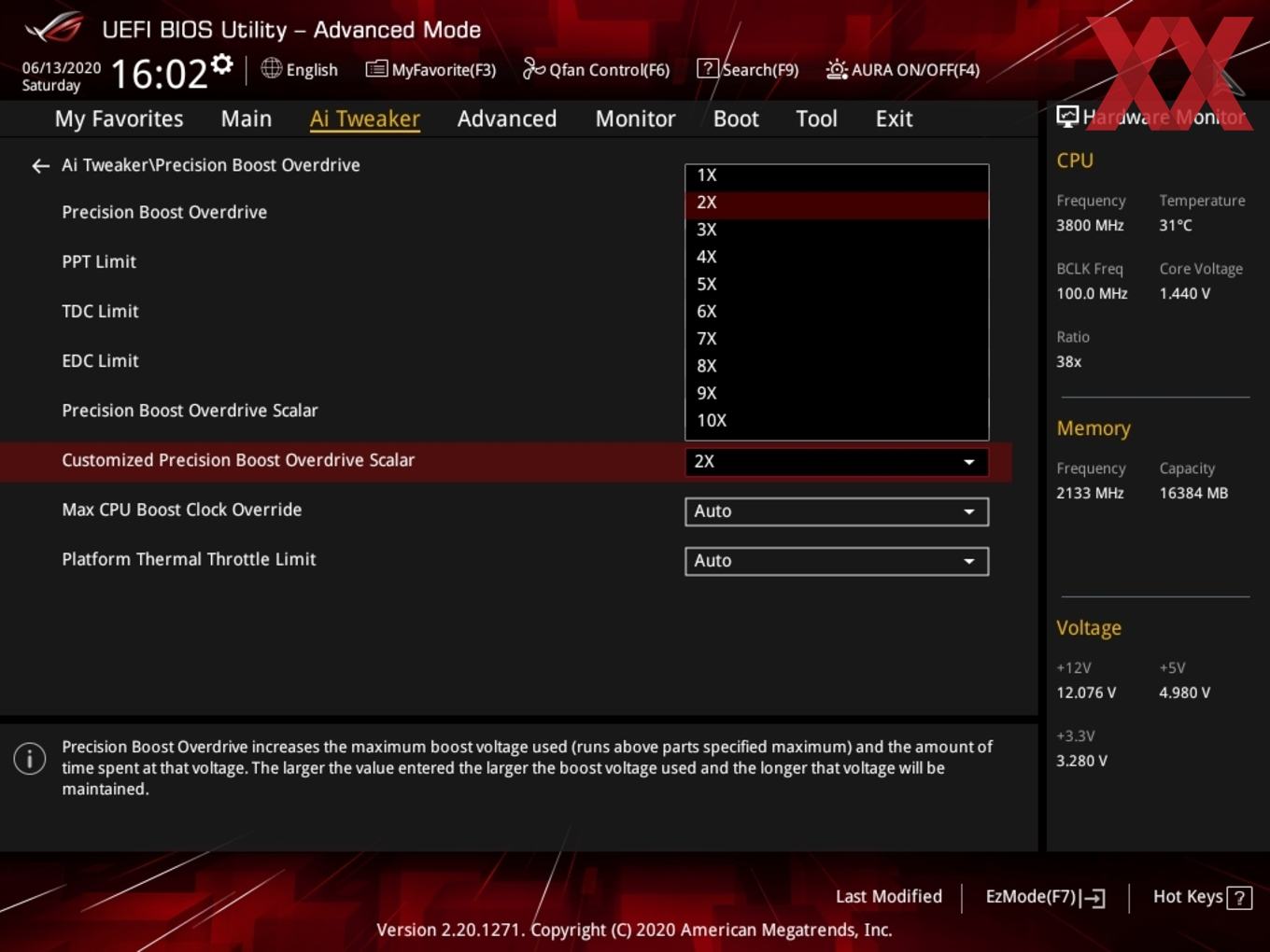This screenshot has height=952, width=1270.
Task: Choose 9X in the scalar list
Action: coord(837,393)
